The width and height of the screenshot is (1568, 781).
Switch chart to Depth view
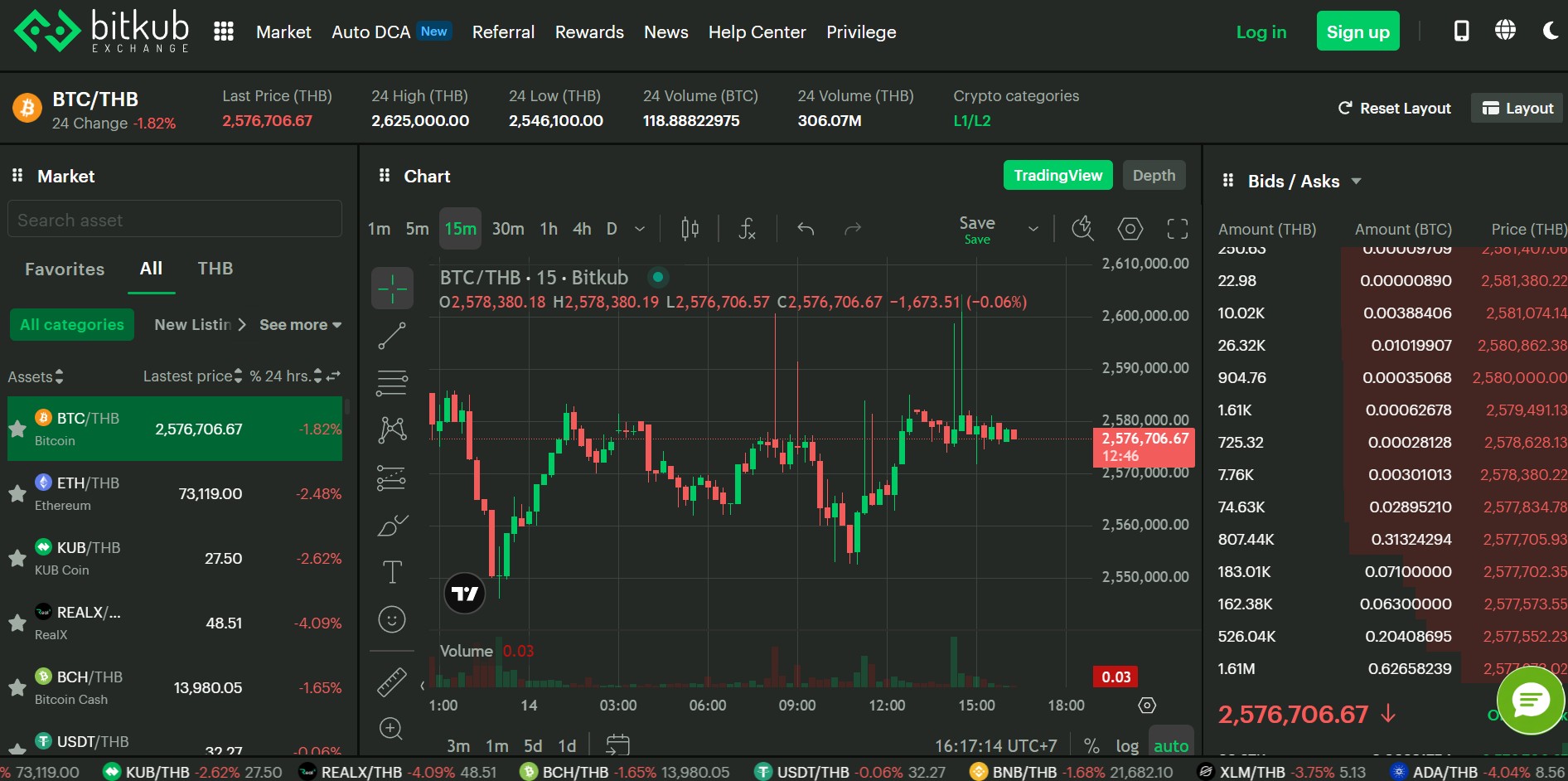coord(1154,175)
